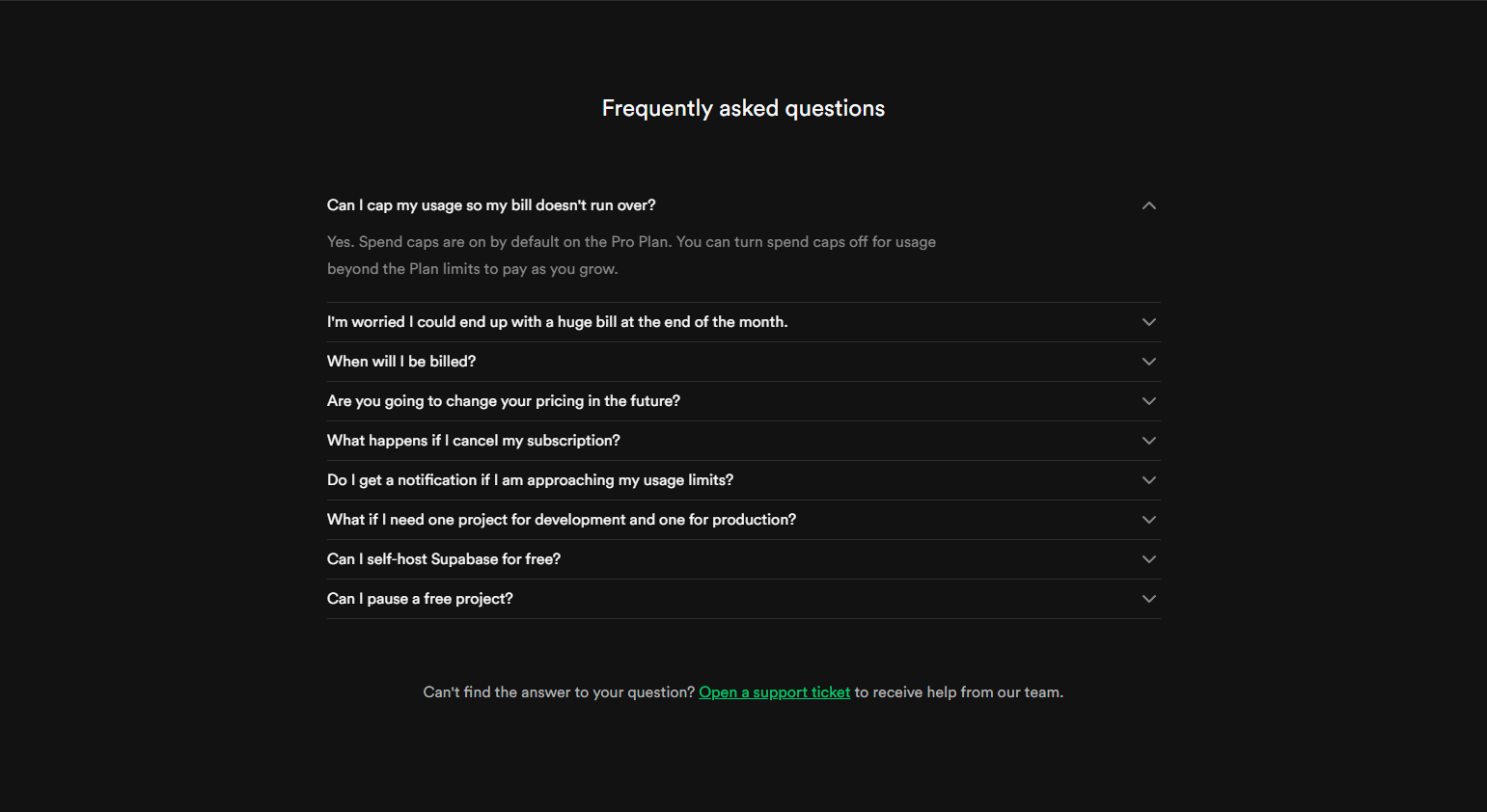This screenshot has width=1487, height=812.
Task: Click the pricing change question text
Action: point(503,400)
